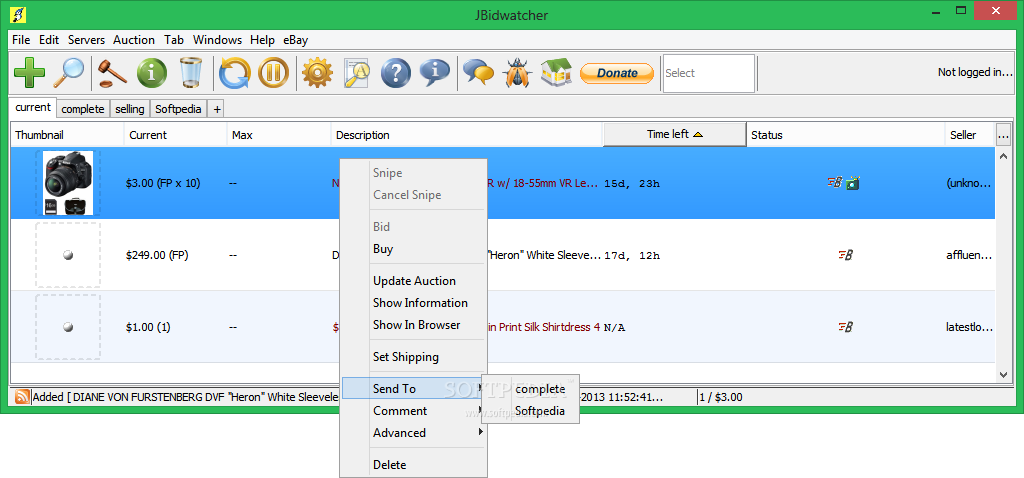Click the gavel Snipe toolbar icon
Viewport: 1024px width, 478px height.
114,72
